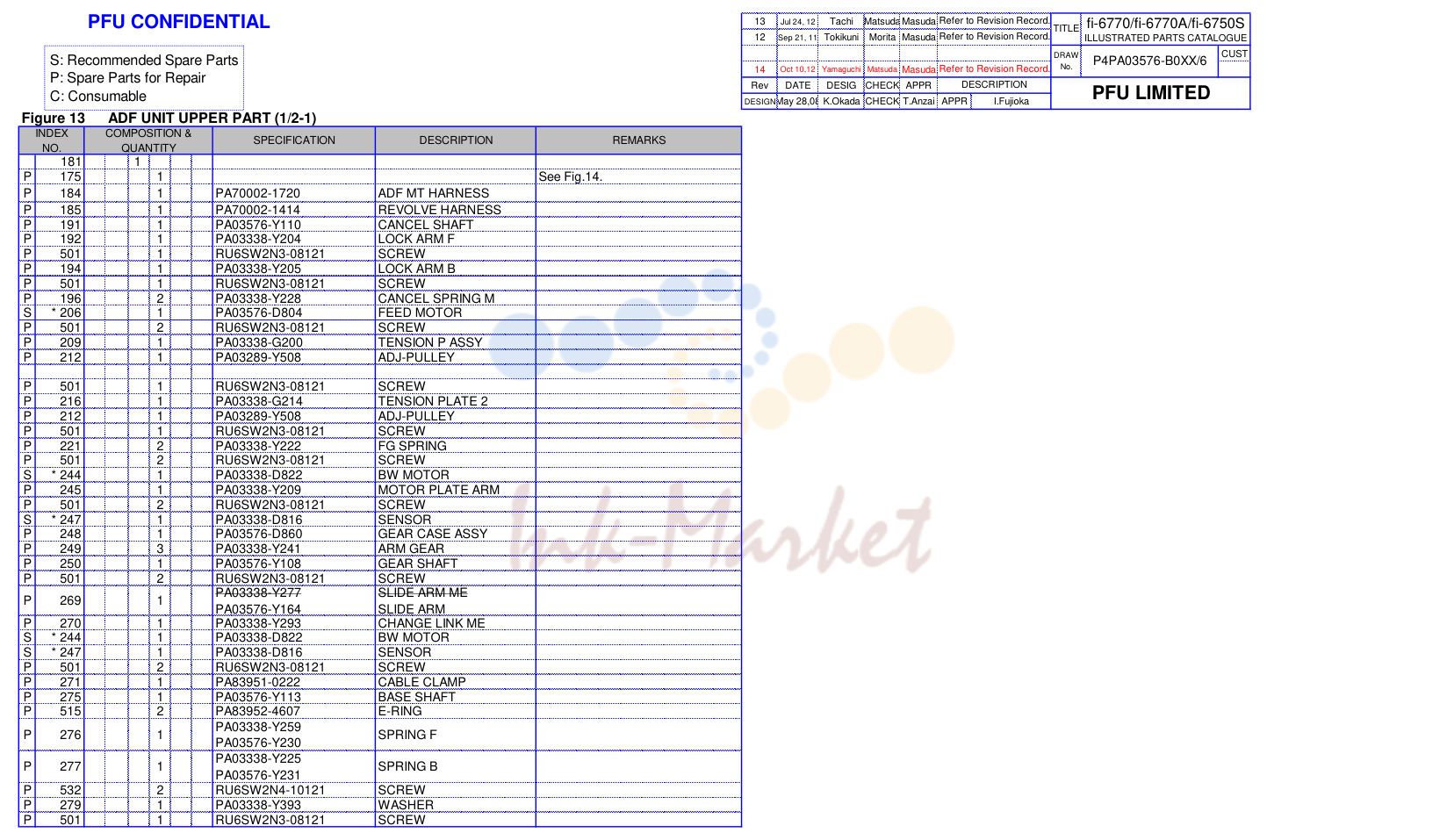The image size is (1447, 840).
Task: Select 'LOCK ARM B' description
Action: (417, 269)
